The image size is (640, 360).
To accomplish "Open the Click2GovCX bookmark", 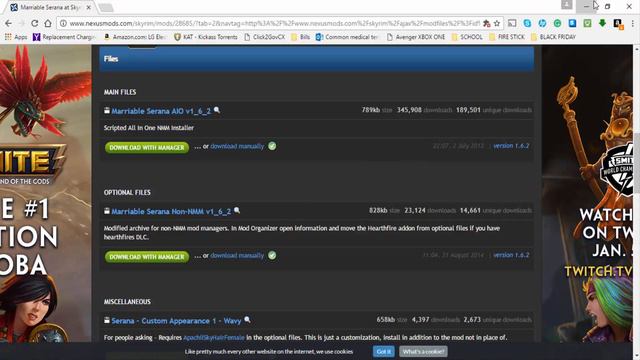I will tap(264, 37).
